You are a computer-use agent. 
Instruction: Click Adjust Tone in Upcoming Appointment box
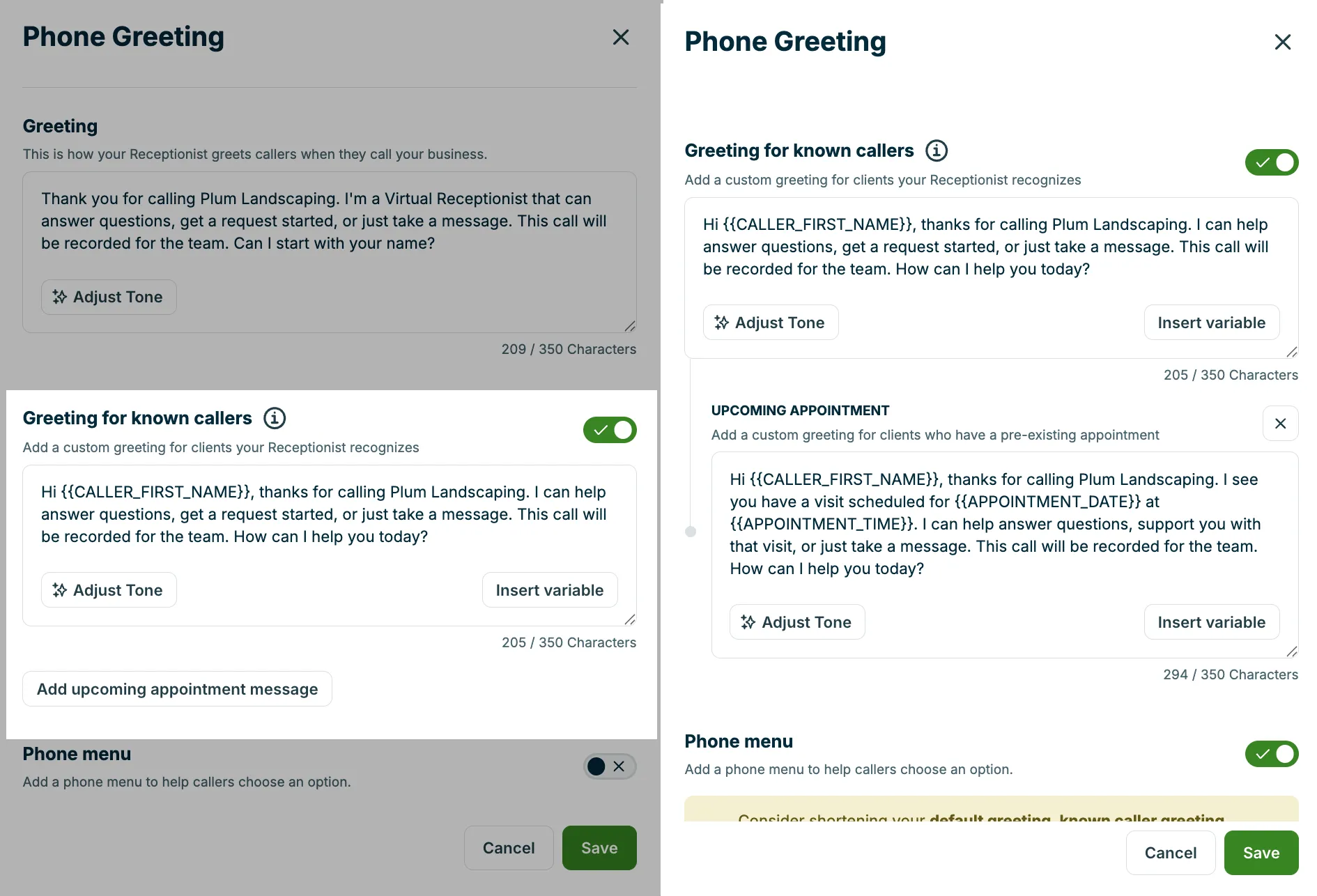tap(797, 622)
